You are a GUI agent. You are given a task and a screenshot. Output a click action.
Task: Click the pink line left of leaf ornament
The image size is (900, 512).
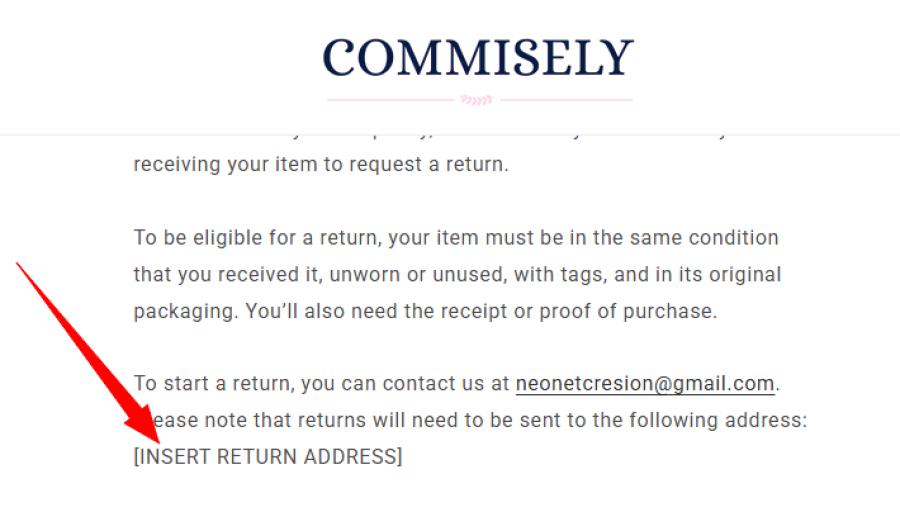pos(389,100)
